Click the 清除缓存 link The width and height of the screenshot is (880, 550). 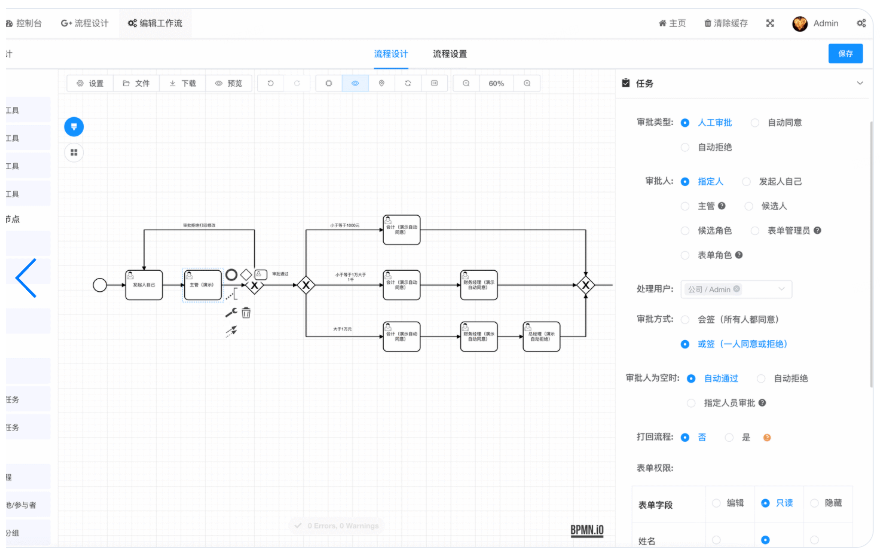[726, 23]
